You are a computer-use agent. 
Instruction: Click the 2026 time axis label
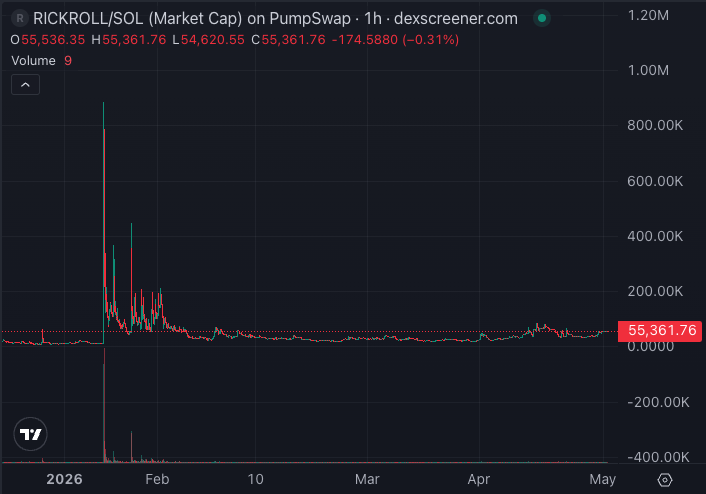coord(64,479)
